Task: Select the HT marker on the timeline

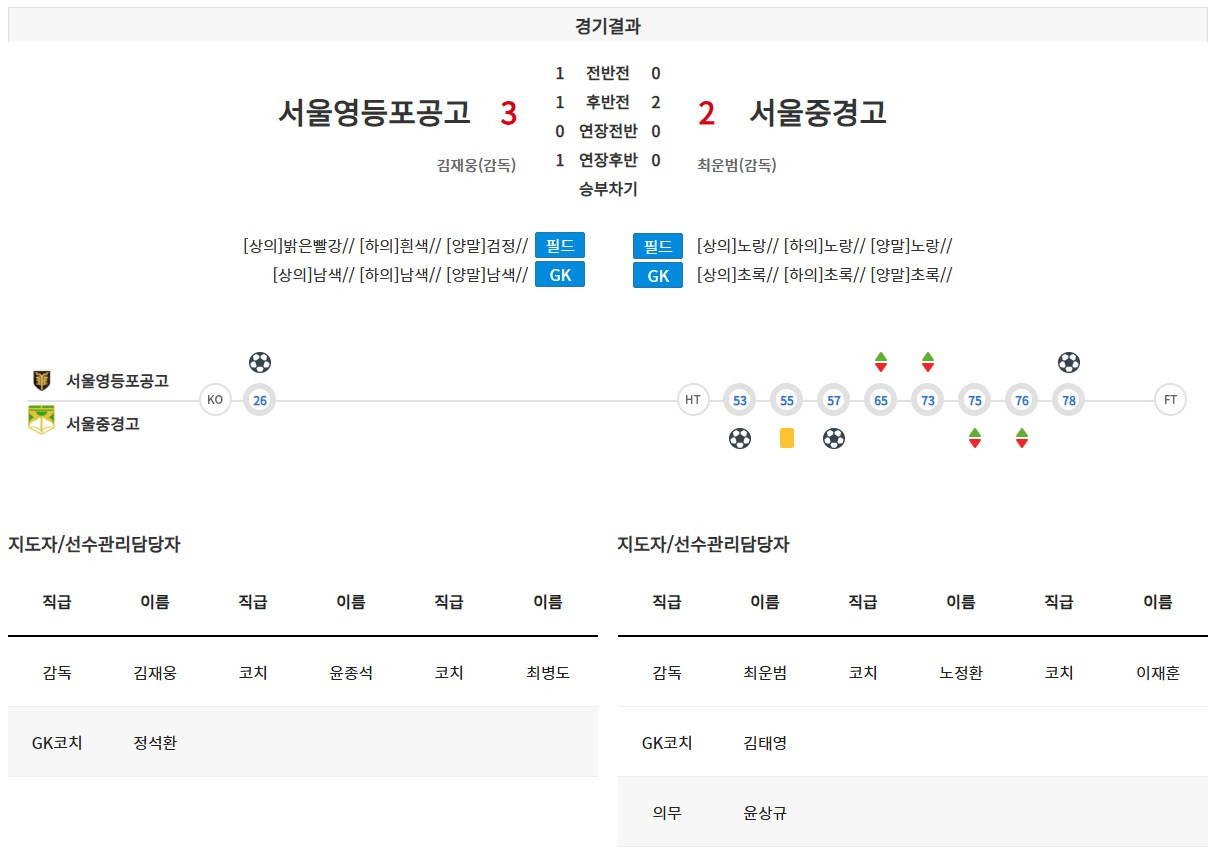Action: pyautogui.click(x=692, y=401)
